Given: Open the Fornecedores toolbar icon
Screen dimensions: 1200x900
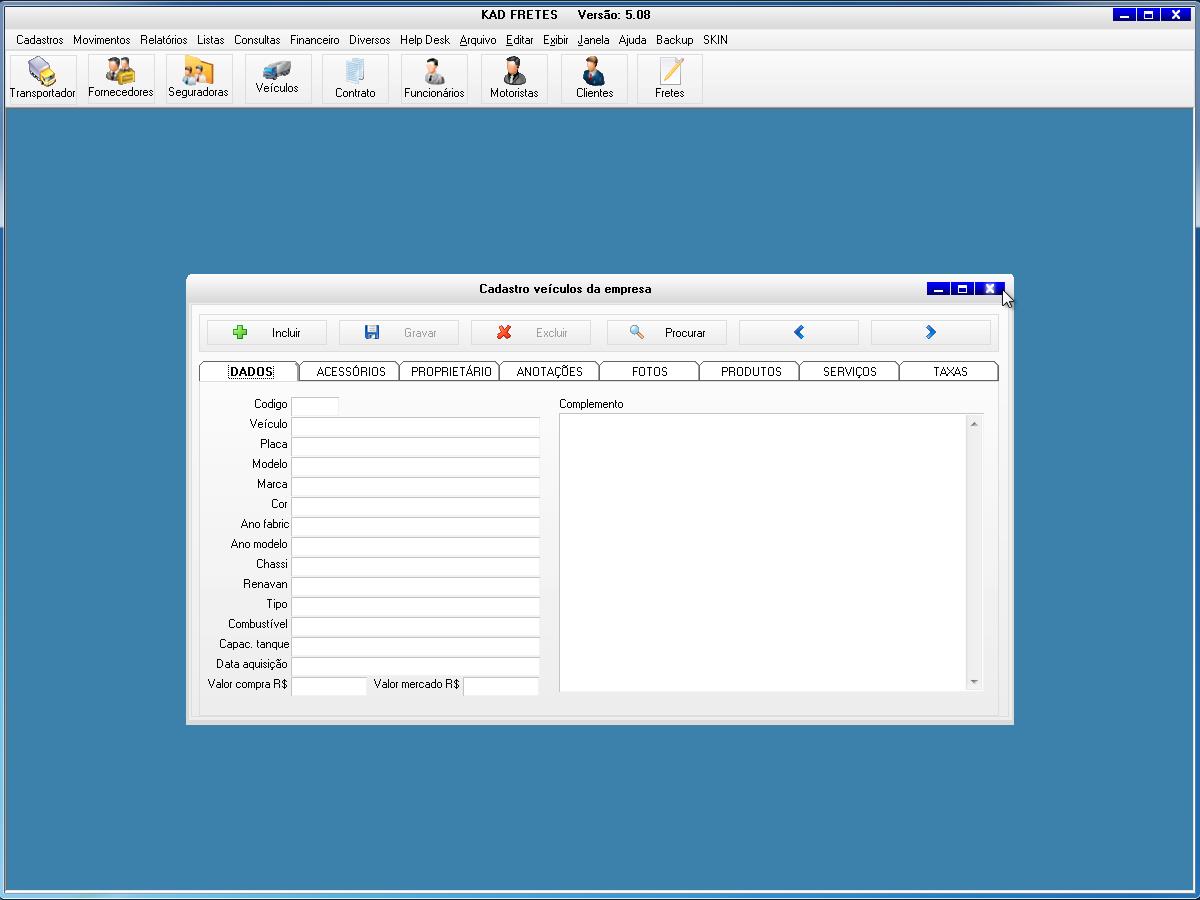Looking at the screenshot, I should [x=121, y=78].
